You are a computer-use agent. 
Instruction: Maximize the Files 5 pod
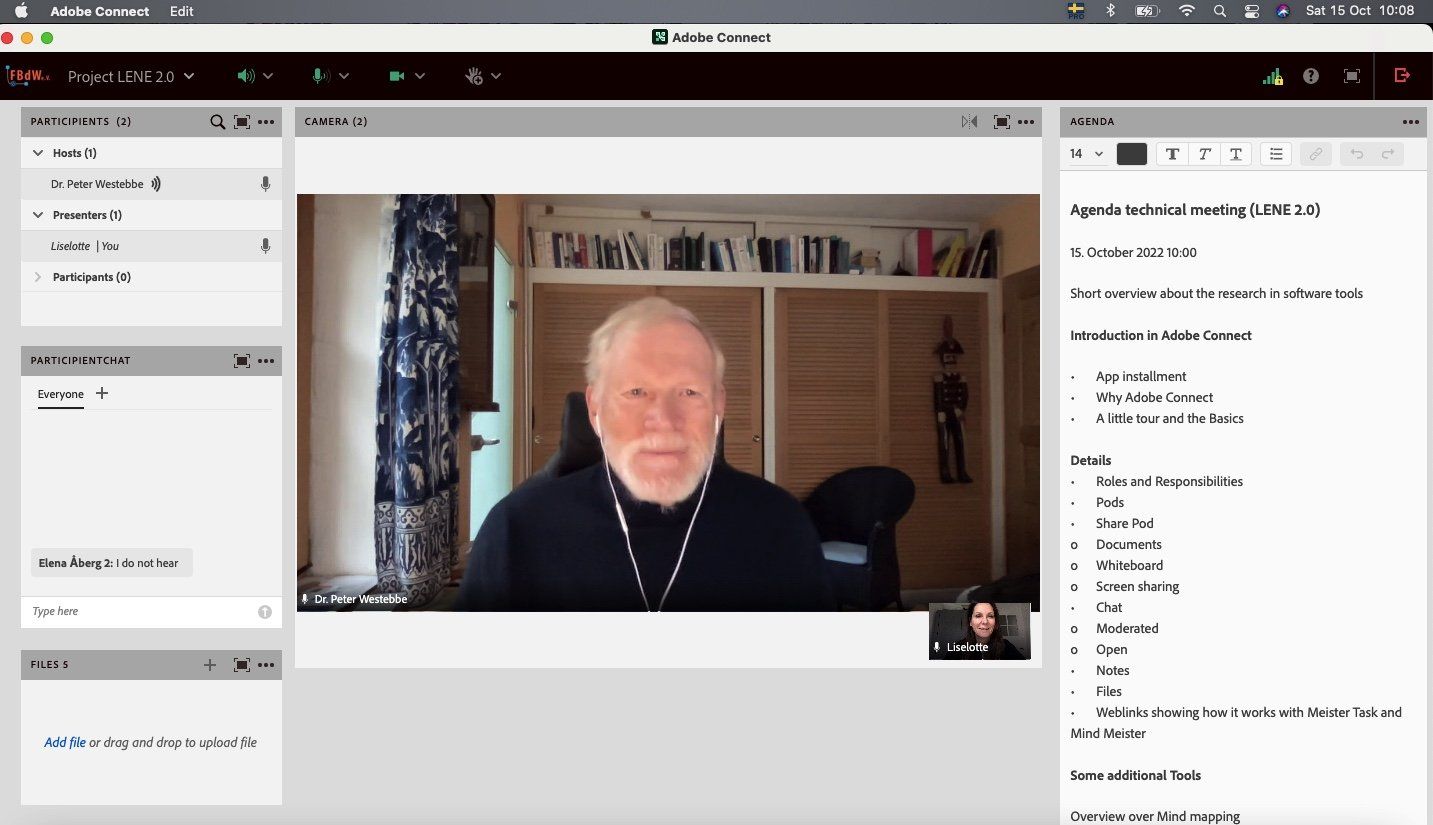coord(242,665)
